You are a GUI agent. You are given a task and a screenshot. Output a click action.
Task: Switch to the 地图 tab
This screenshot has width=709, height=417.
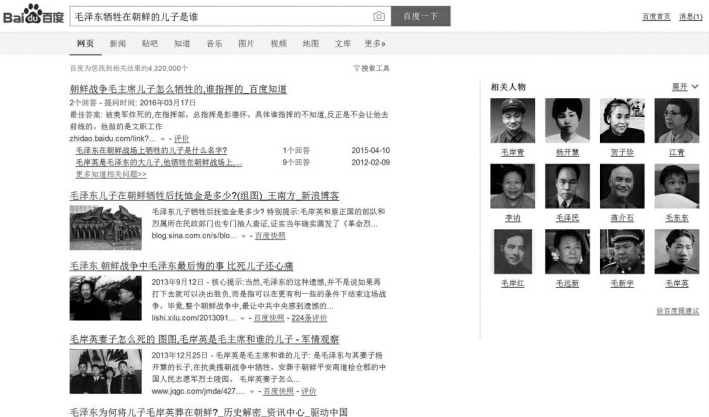coord(311,43)
